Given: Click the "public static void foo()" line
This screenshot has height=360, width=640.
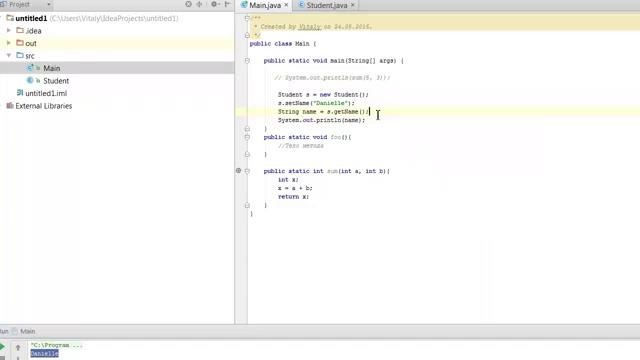Looking at the screenshot, I should point(307,137).
